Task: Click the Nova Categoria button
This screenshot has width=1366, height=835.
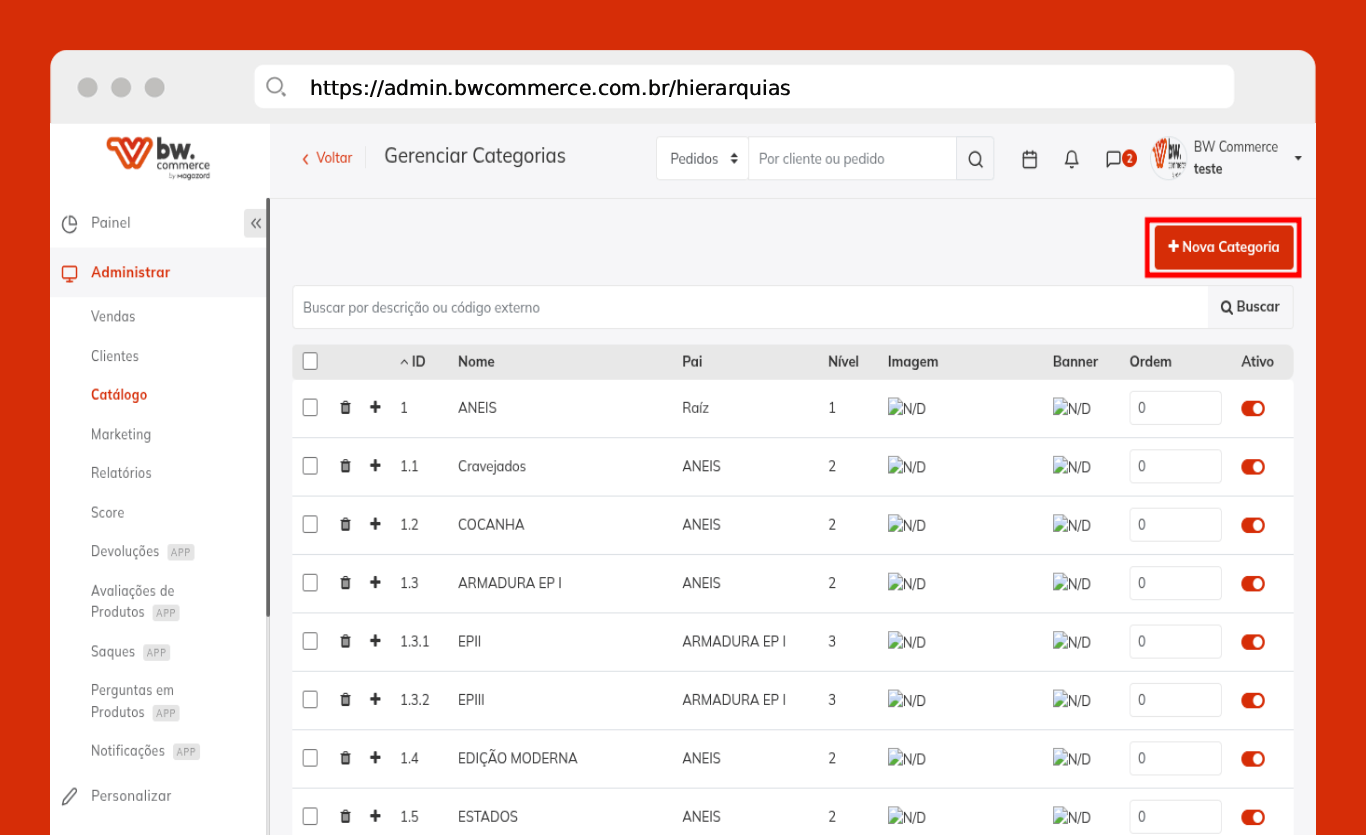Action: click(1223, 247)
